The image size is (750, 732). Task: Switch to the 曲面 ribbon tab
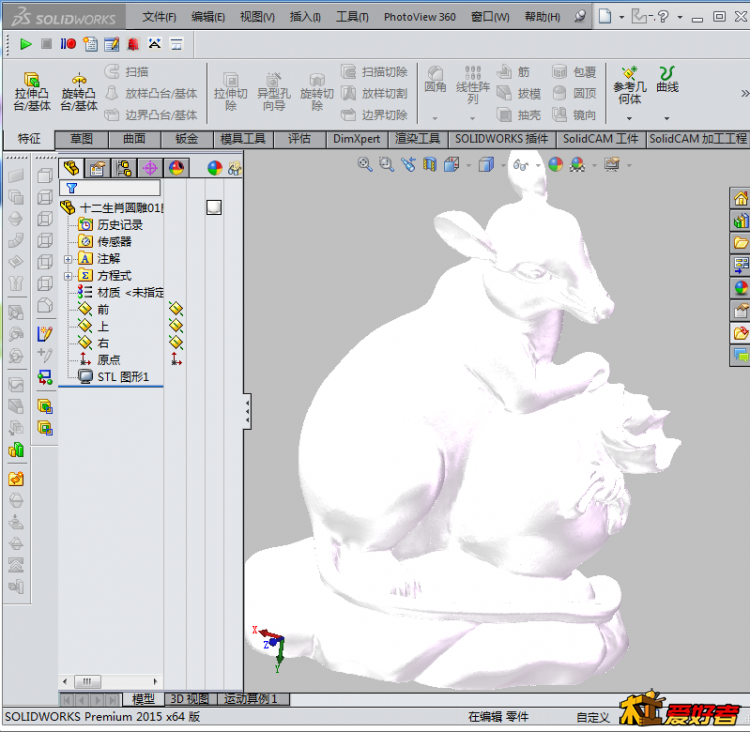134,139
